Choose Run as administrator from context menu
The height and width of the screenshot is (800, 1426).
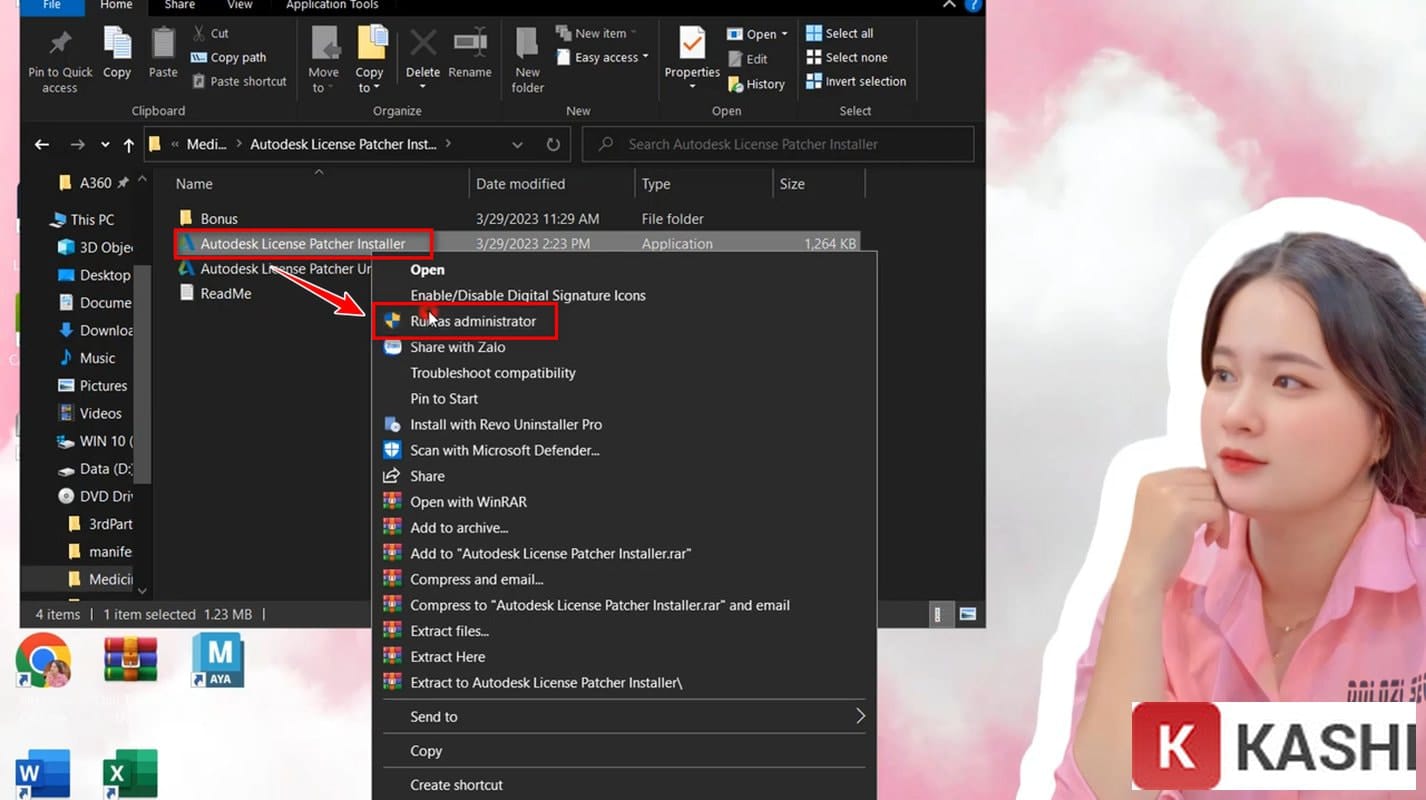472,321
